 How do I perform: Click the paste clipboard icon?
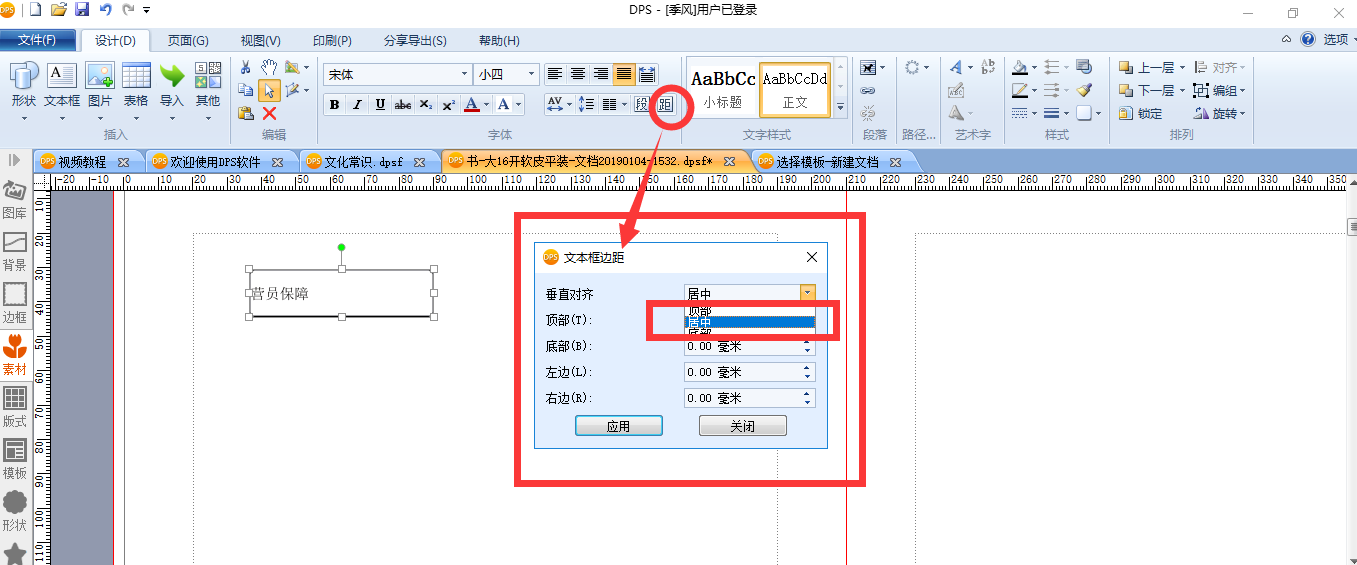pyautogui.click(x=246, y=113)
